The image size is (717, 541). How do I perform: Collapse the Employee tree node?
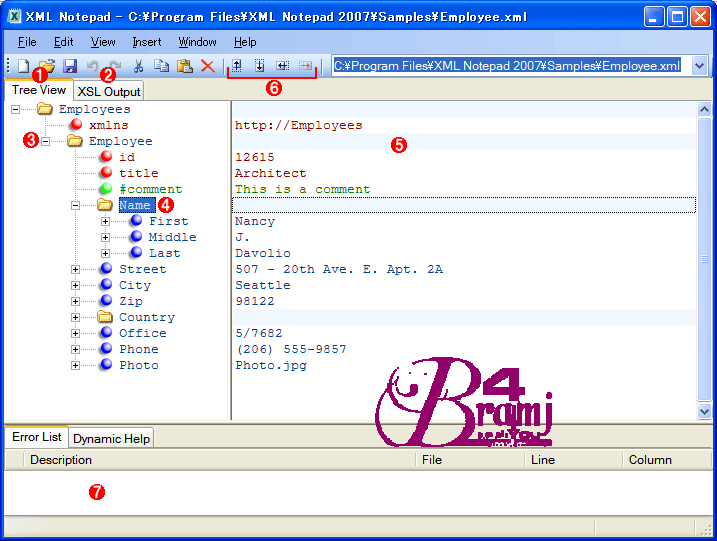[45, 141]
